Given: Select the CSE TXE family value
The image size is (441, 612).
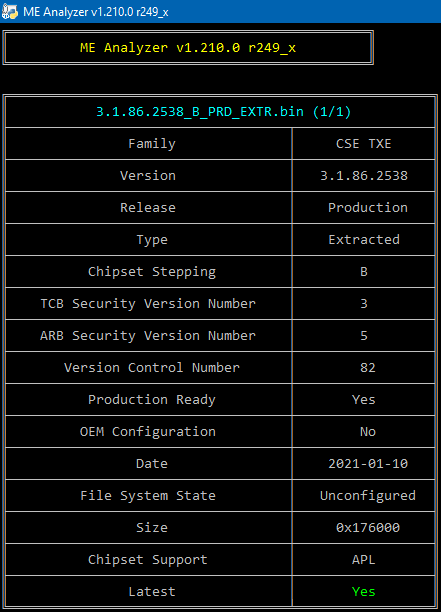Looking at the screenshot, I should coord(363,144).
